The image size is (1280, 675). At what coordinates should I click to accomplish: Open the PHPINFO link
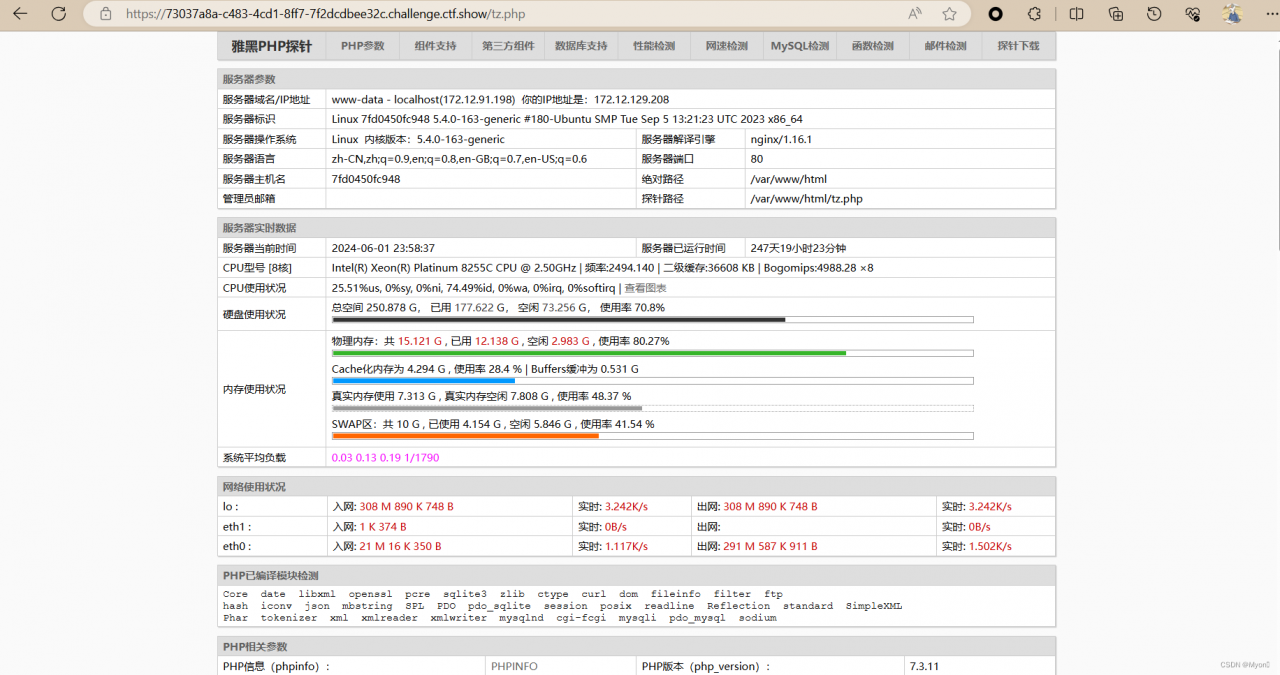[514, 666]
